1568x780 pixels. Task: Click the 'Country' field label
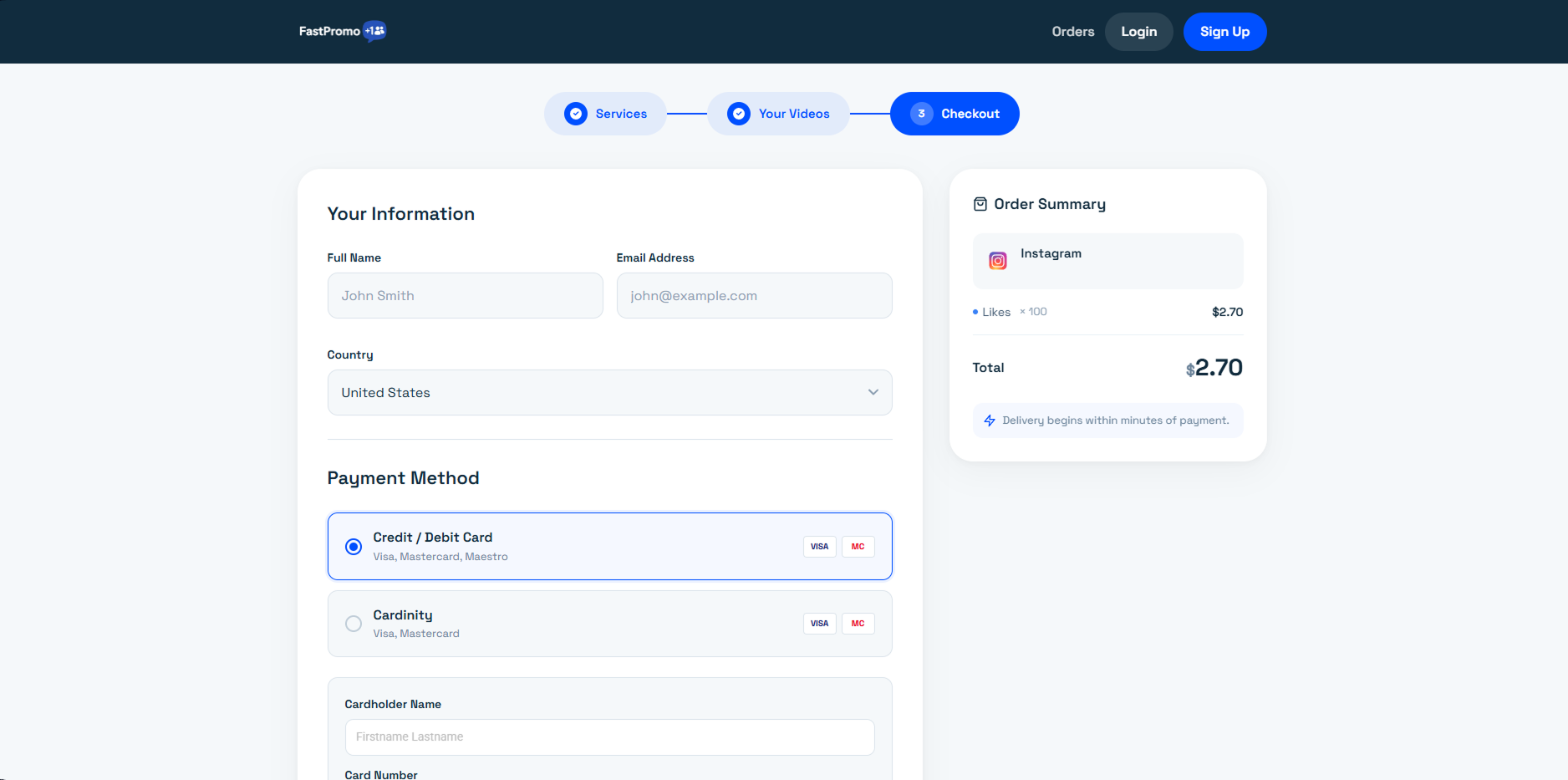point(350,354)
